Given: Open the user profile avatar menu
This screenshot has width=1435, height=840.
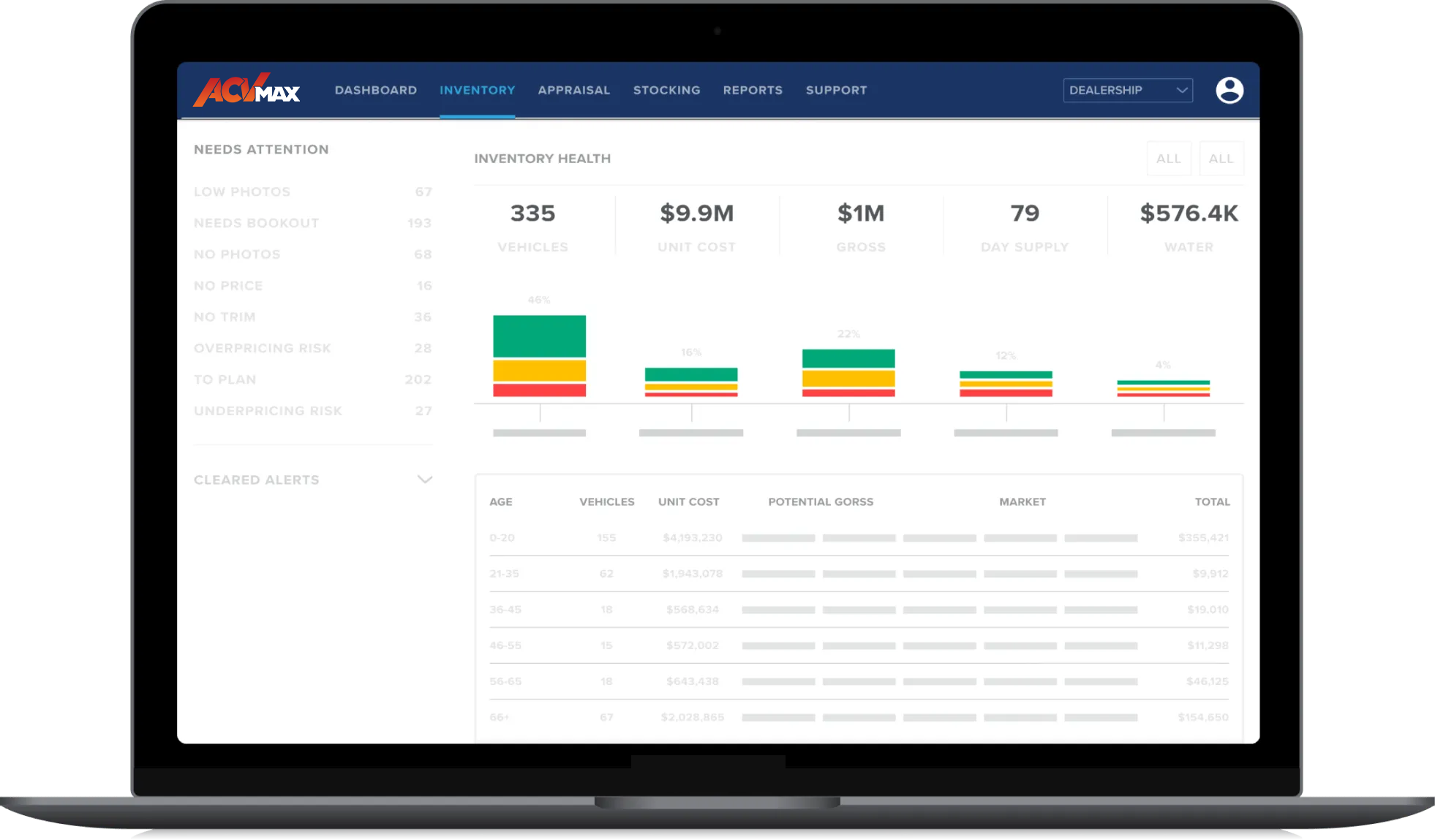Looking at the screenshot, I should (x=1230, y=90).
